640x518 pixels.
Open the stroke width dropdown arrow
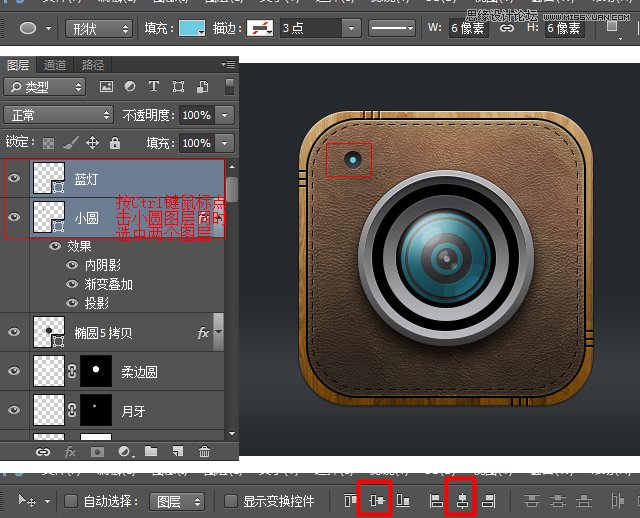click(351, 28)
